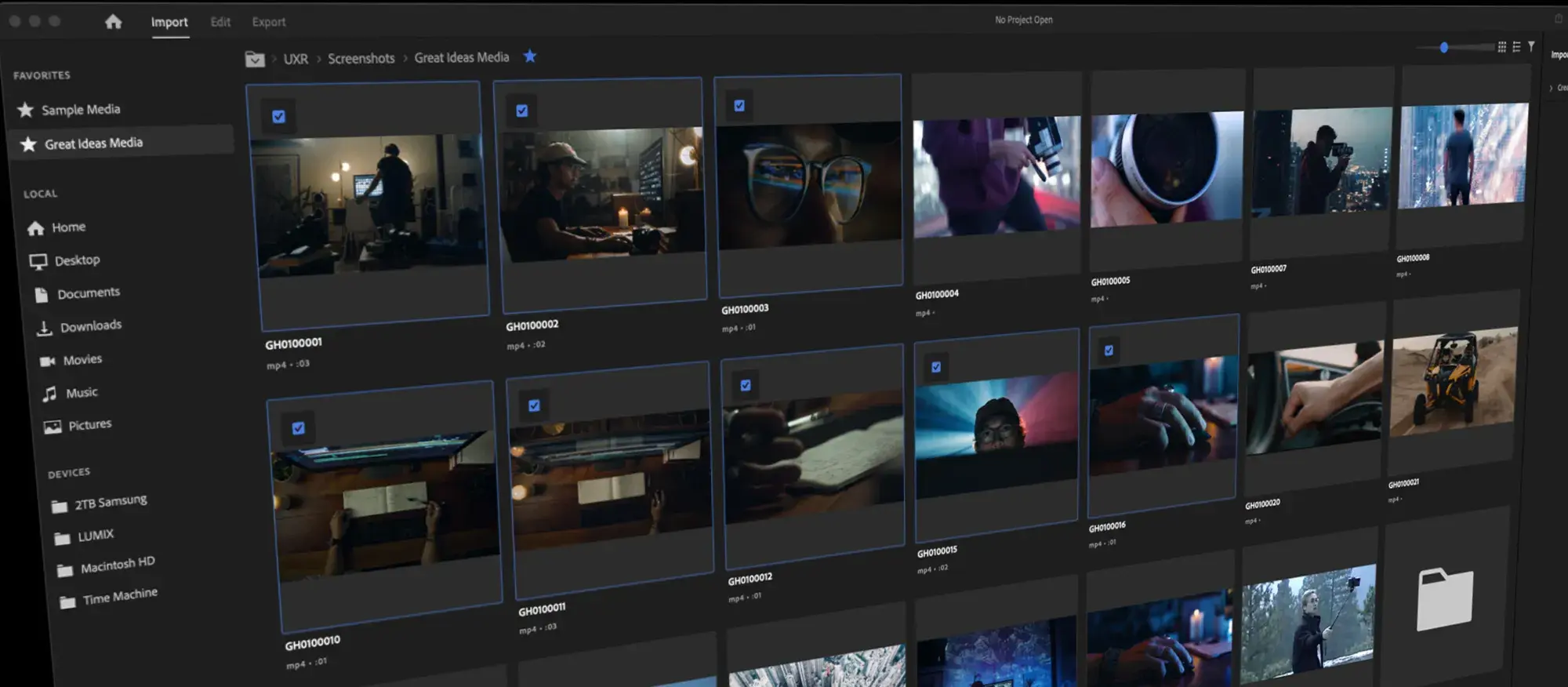Uncheck clip GH0100015
The image size is (1568, 687).
point(936,367)
